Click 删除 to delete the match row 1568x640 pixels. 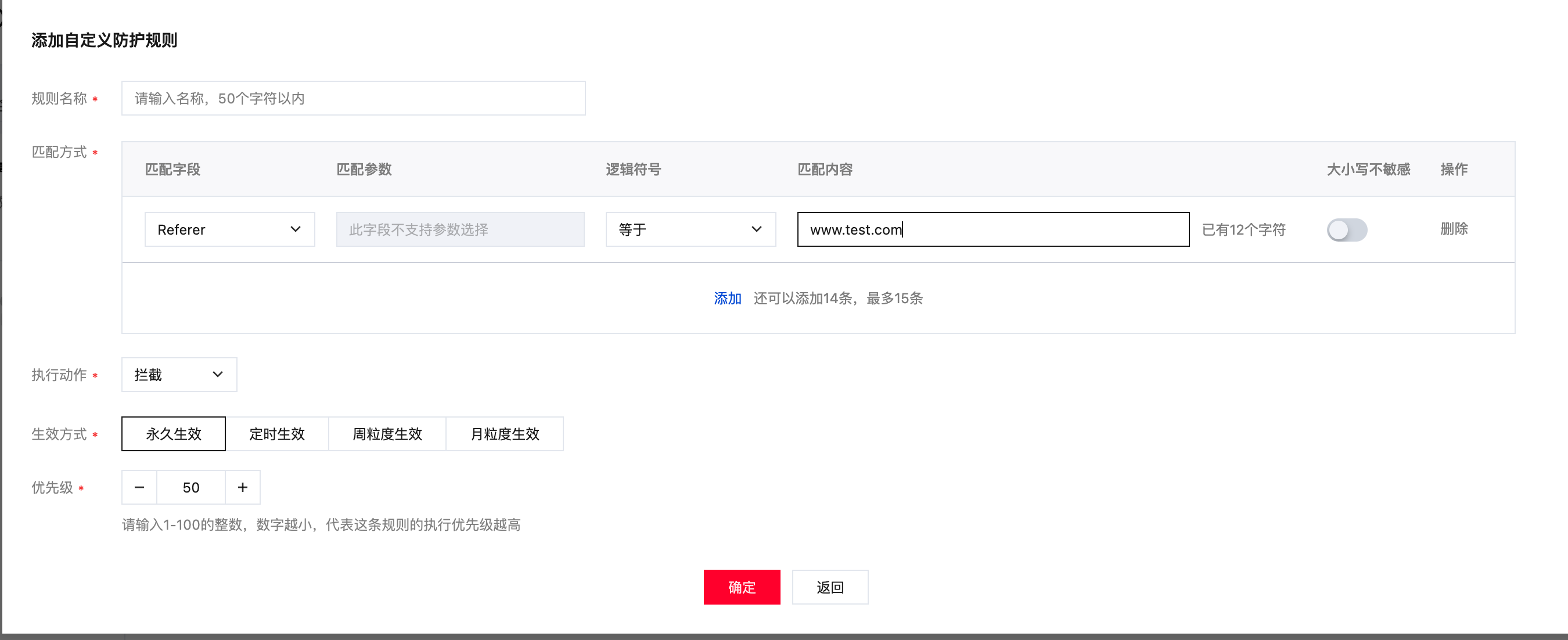coord(1454,228)
